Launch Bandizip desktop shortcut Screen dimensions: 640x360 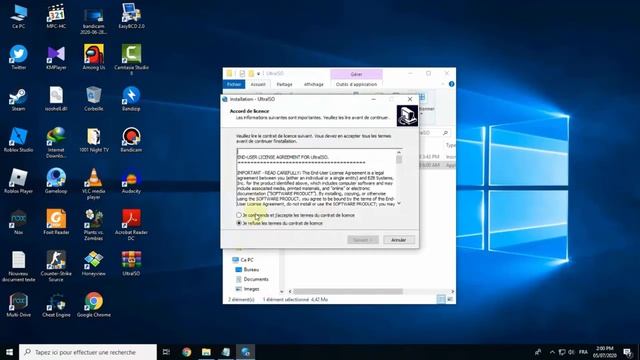point(131,99)
